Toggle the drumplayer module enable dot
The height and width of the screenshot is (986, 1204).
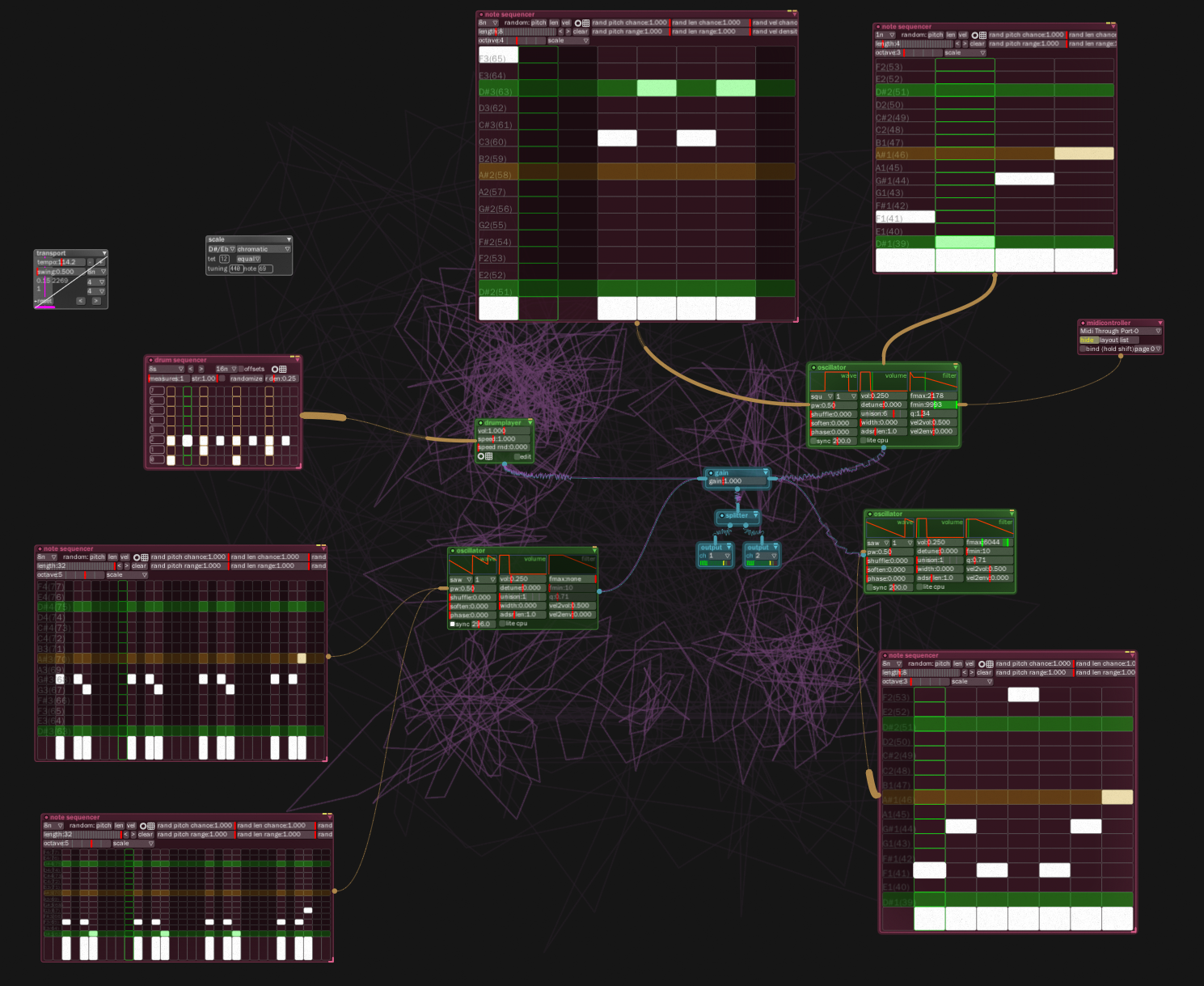coord(480,422)
